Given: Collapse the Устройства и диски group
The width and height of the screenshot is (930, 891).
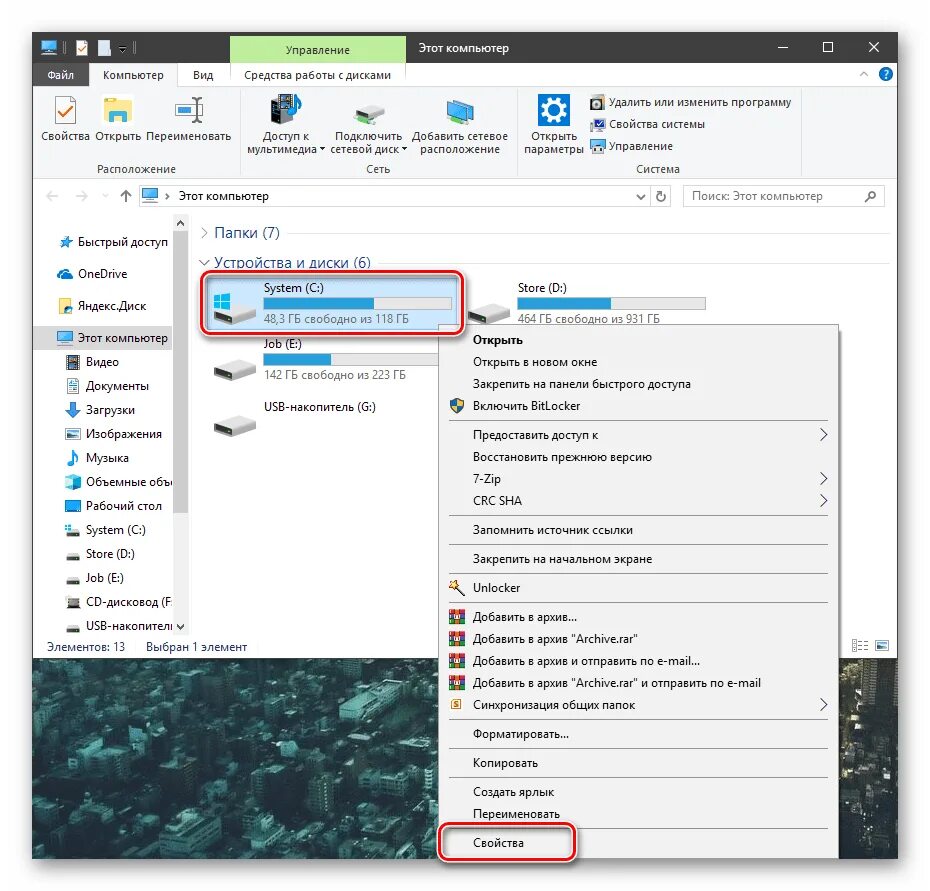Looking at the screenshot, I should (x=204, y=262).
